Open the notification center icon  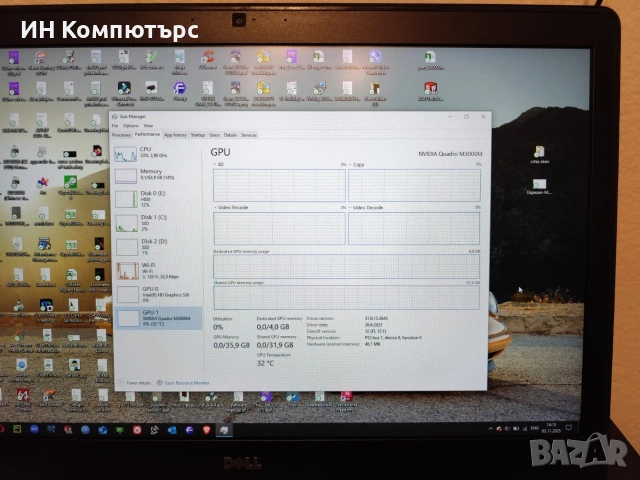pos(569,427)
